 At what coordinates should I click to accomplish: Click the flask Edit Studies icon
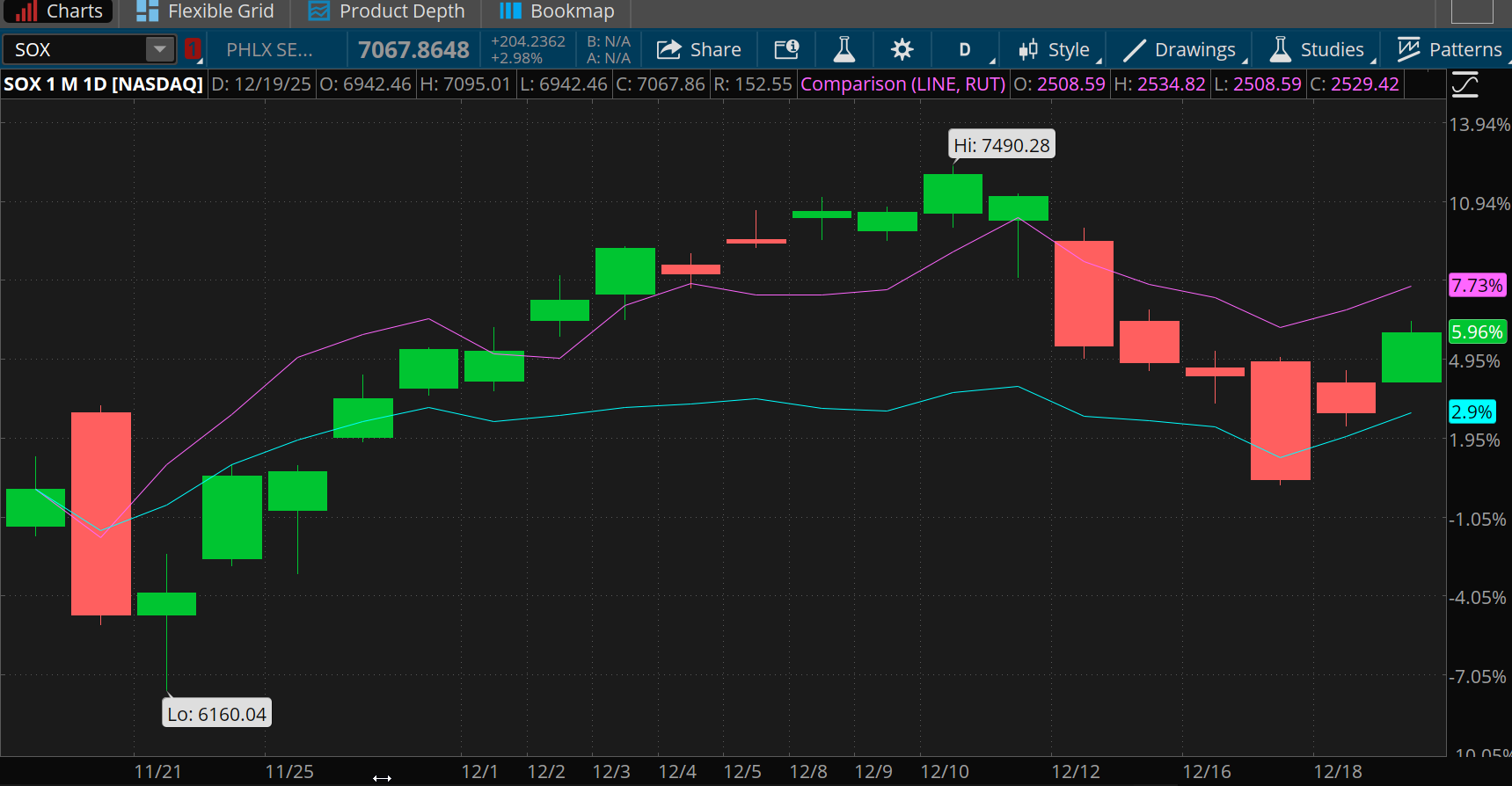point(844,49)
